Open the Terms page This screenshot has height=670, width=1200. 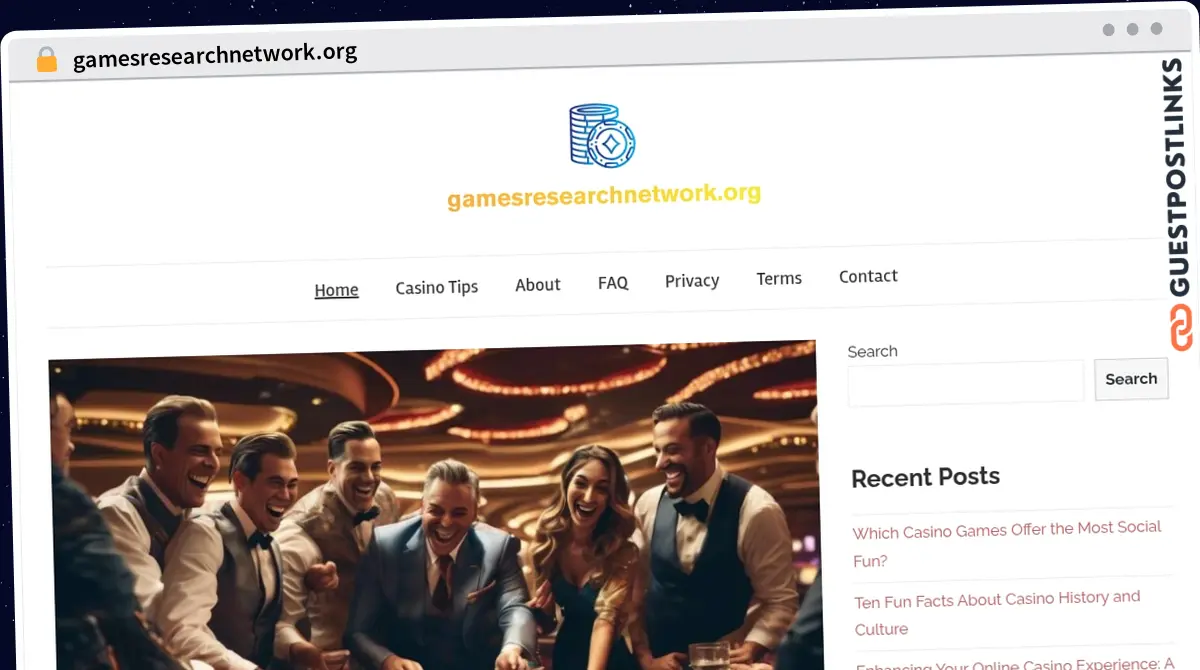tap(779, 279)
